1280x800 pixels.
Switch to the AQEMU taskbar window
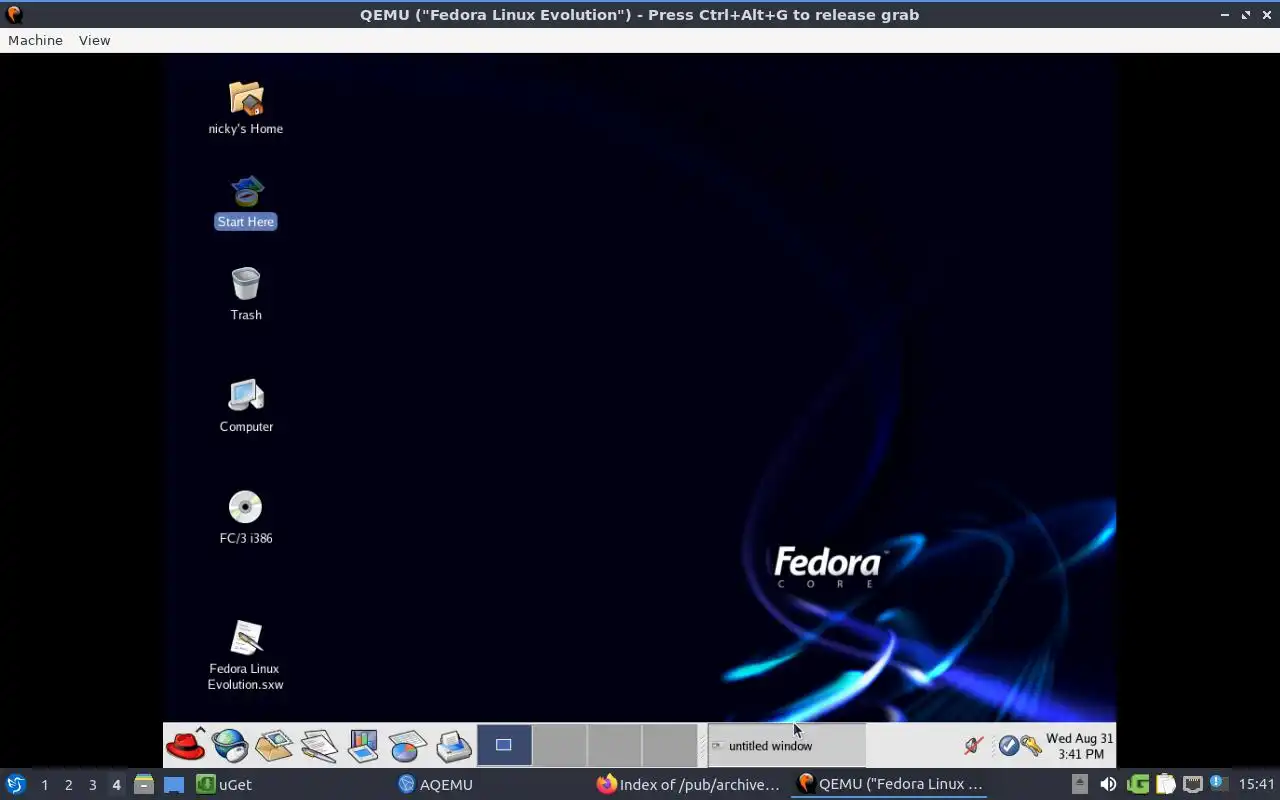click(x=490, y=784)
